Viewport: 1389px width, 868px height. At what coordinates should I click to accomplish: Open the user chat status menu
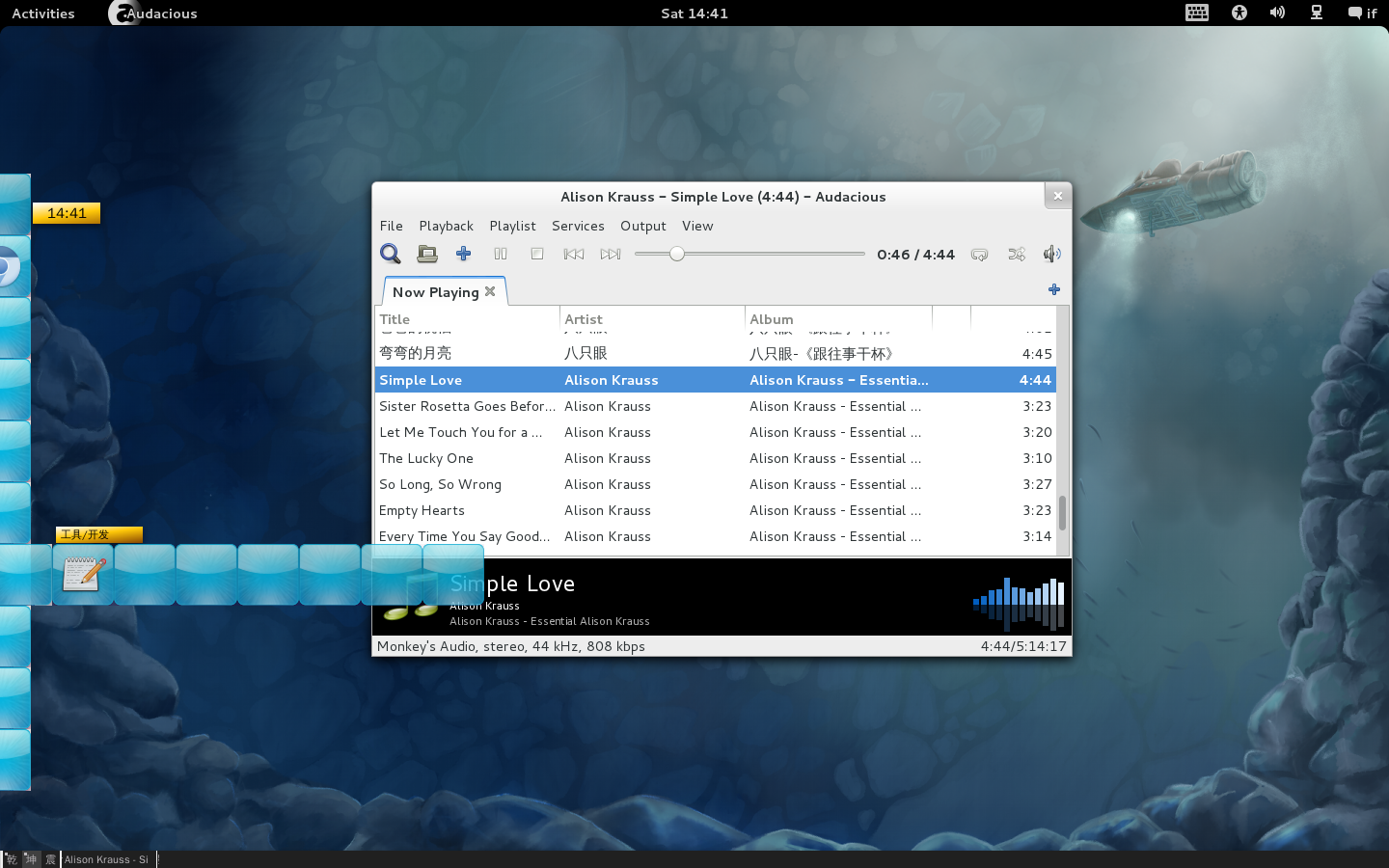(x=1362, y=14)
